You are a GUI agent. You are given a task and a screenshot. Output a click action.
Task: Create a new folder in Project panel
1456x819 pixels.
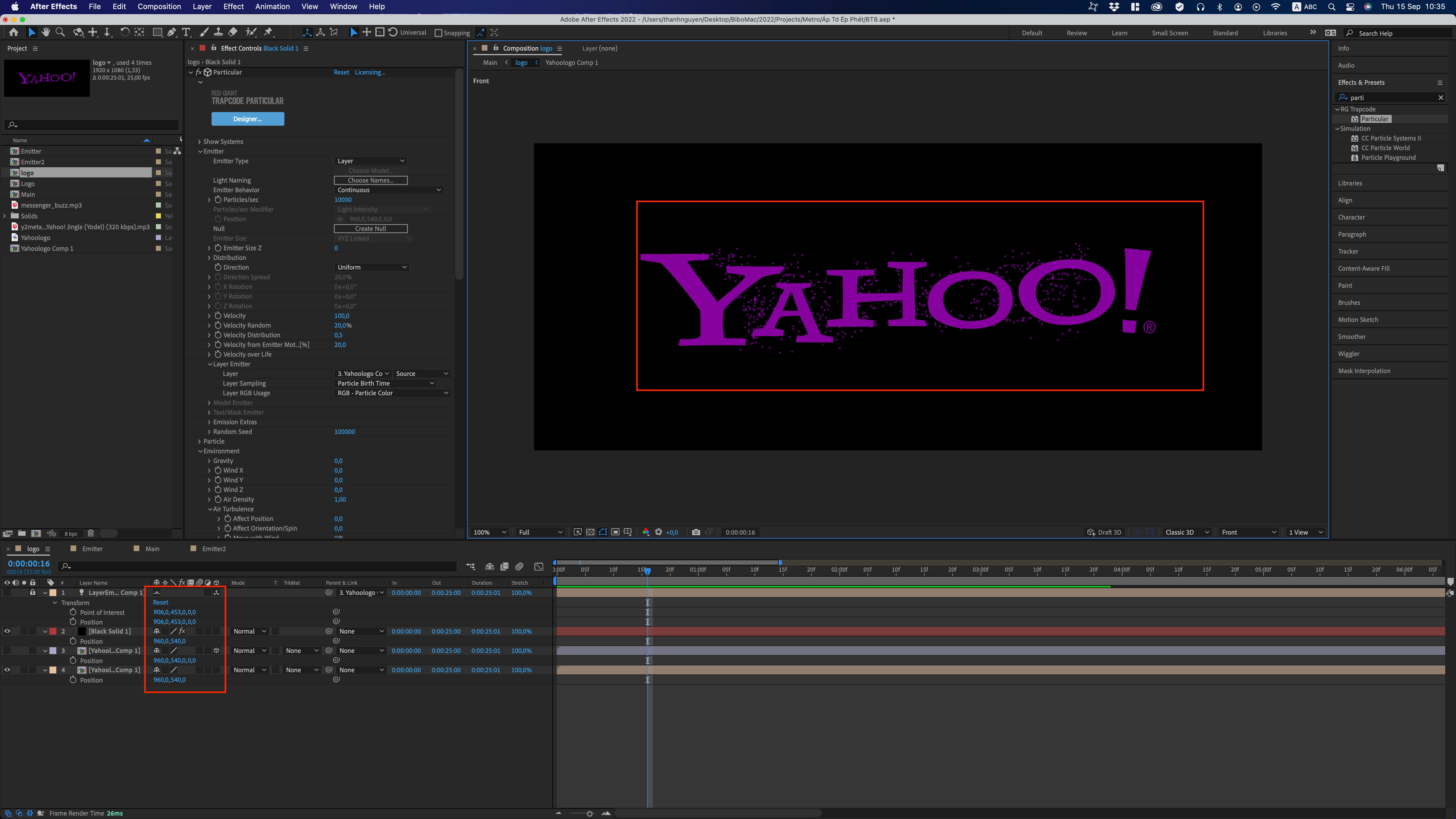pos(22,533)
